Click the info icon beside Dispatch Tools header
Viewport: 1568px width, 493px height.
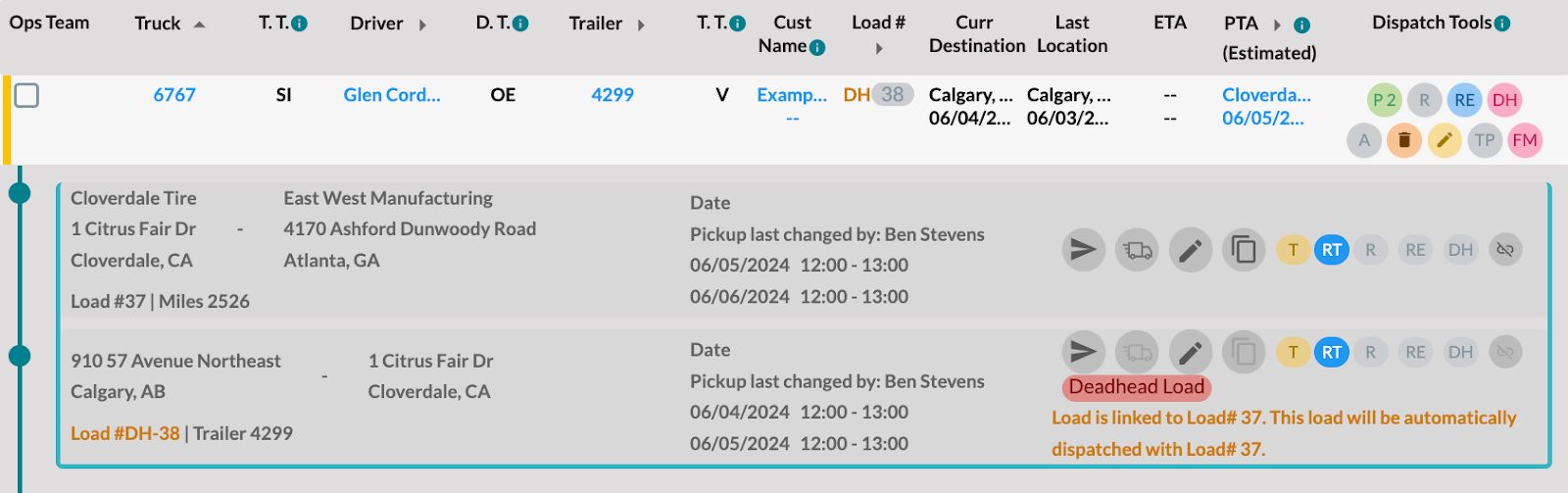coord(1502,24)
